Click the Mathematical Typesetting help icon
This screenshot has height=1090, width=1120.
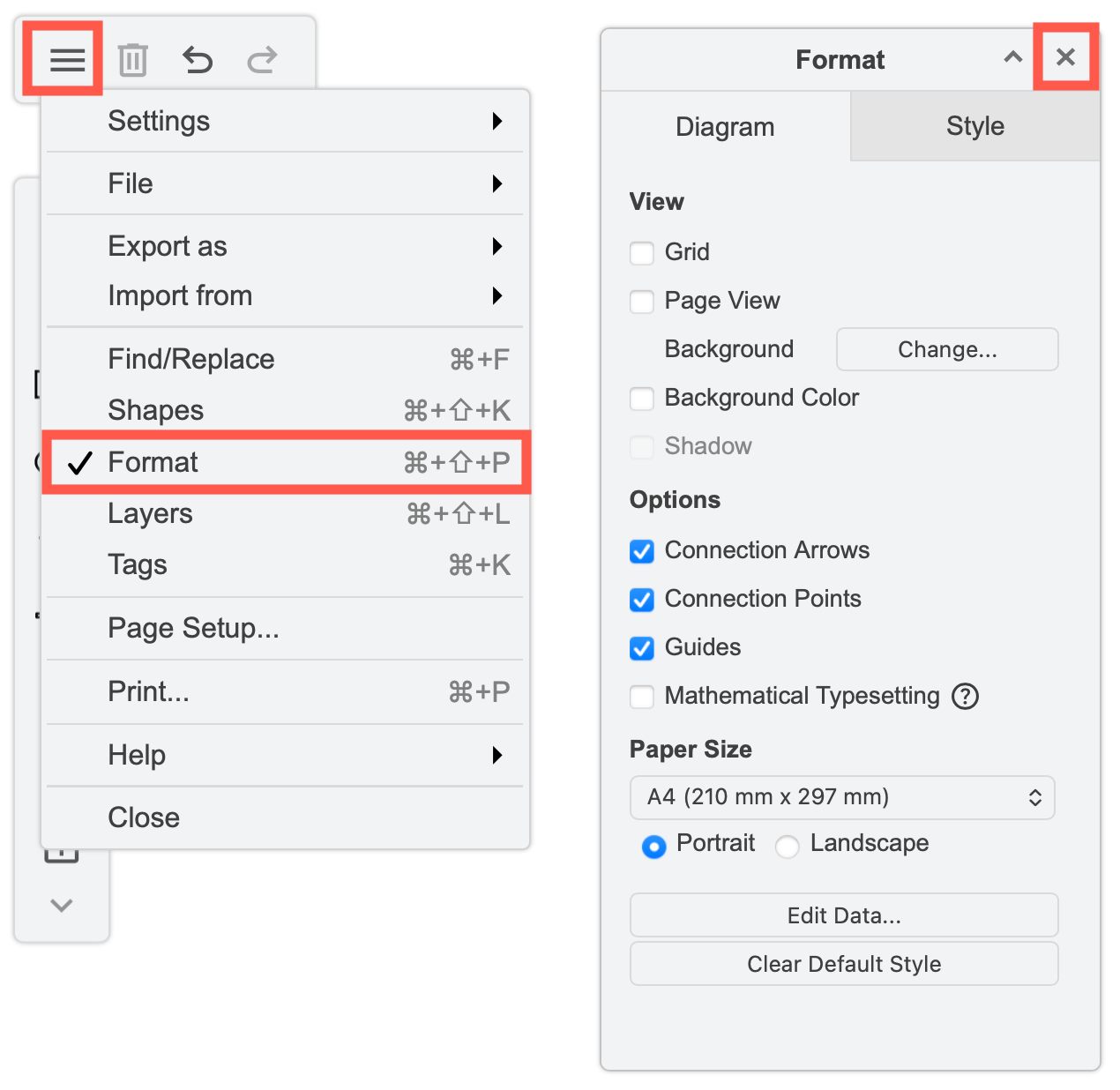coord(965,696)
